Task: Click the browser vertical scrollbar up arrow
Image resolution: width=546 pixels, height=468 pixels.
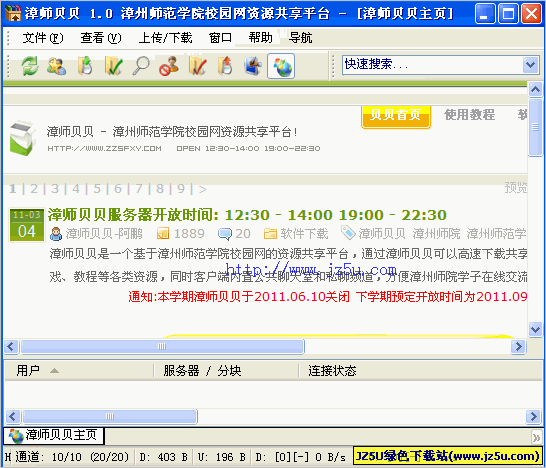Action: (535, 90)
